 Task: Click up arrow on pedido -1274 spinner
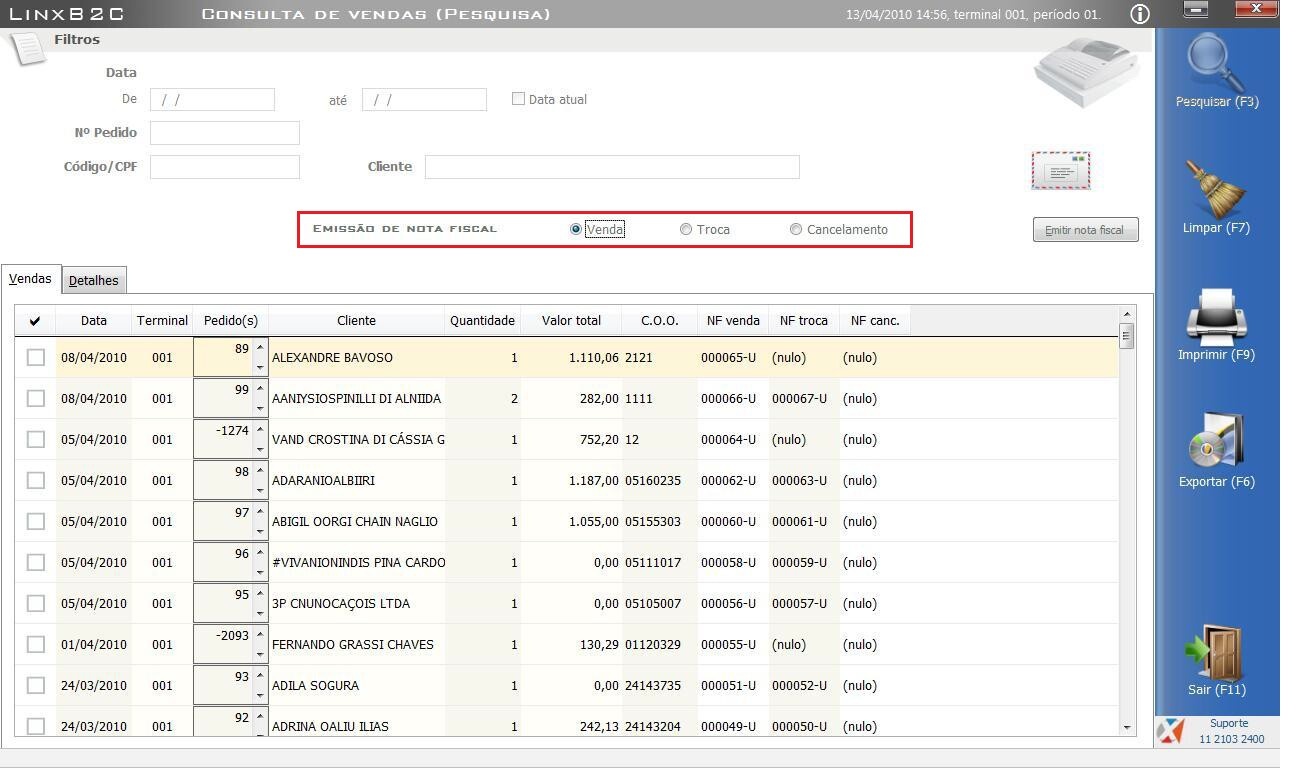click(x=260, y=430)
